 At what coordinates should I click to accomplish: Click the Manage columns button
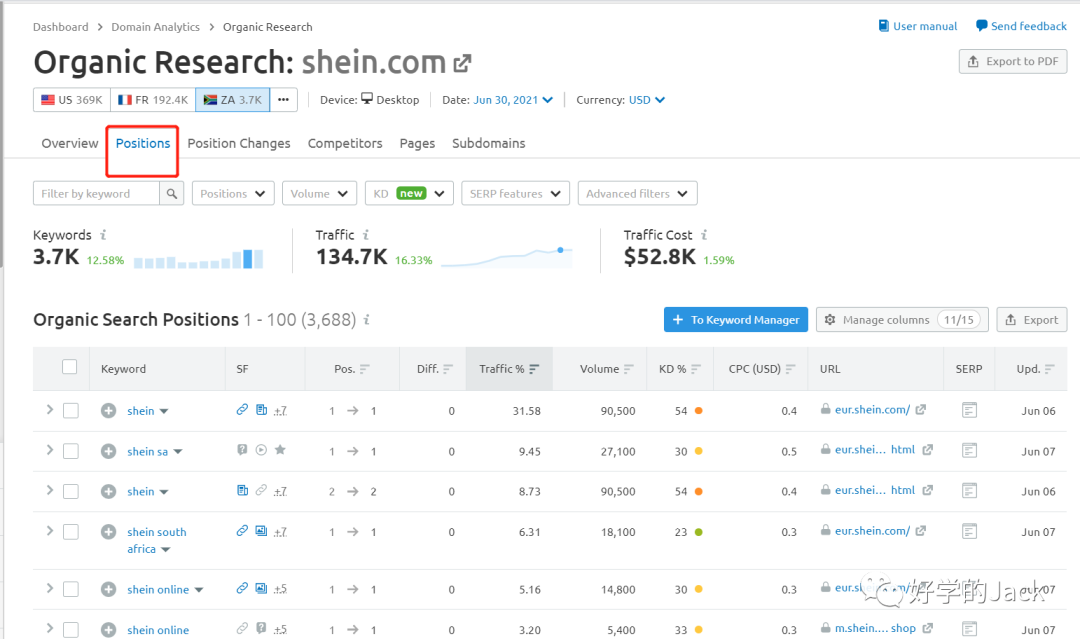(x=902, y=320)
